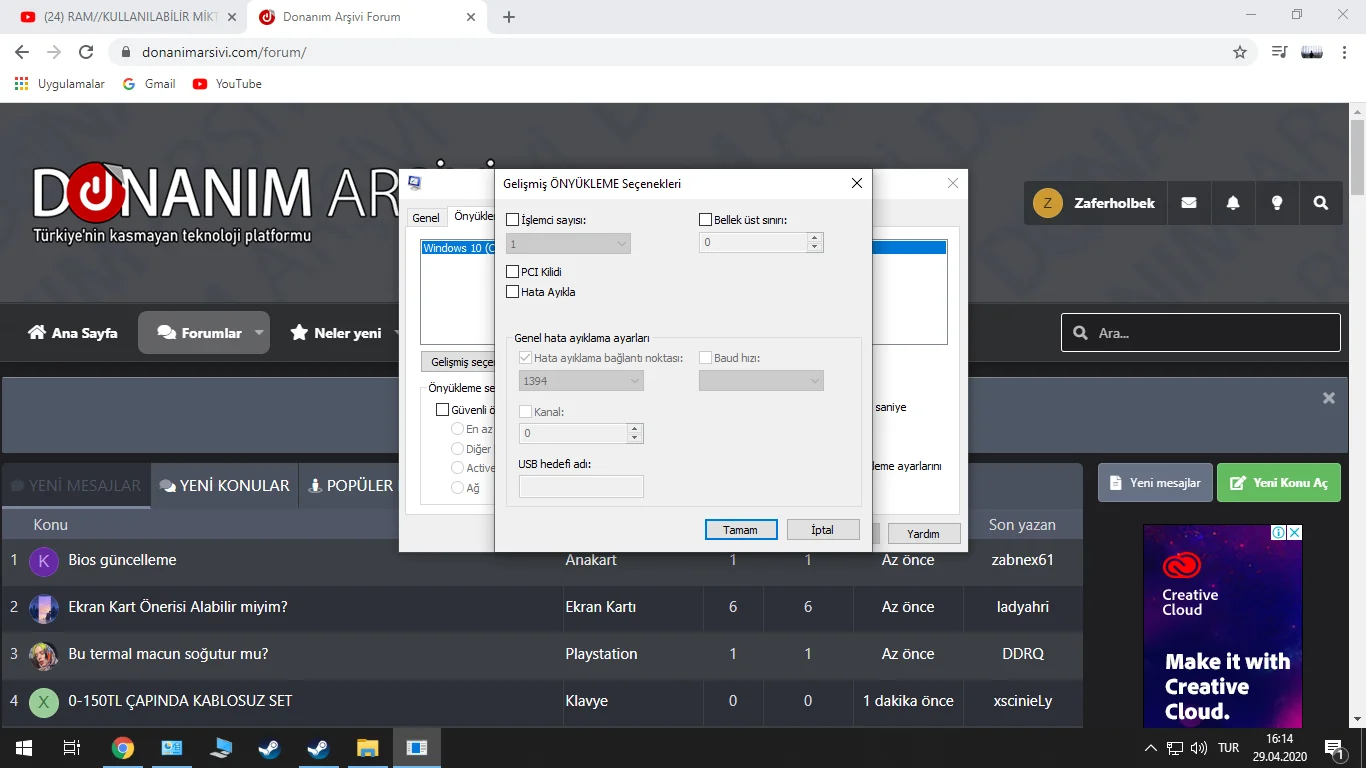Viewport: 1366px width, 768px height.
Task: Open the media control icon in Chrome toolbar
Action: (1279, 52)
